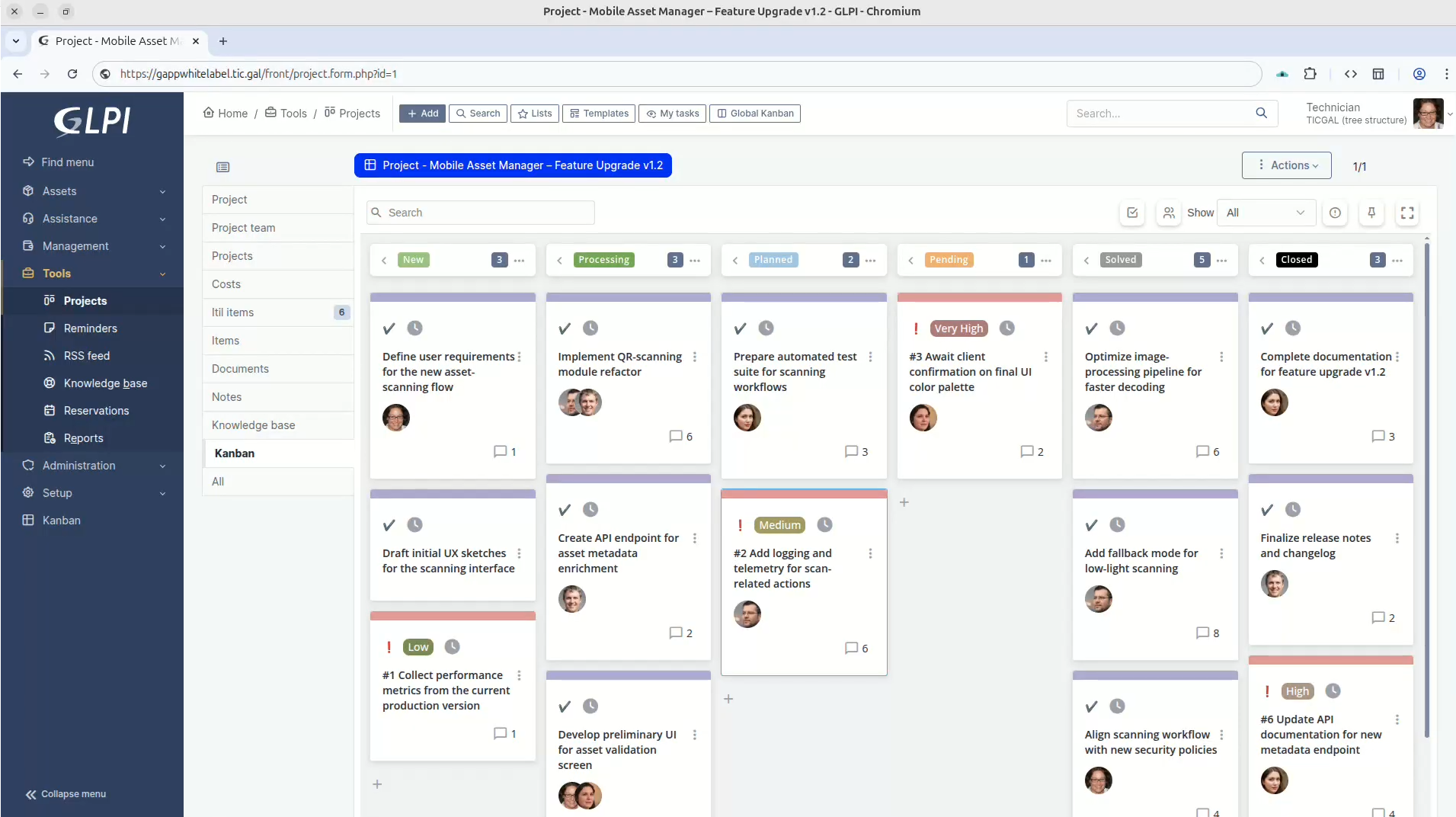Click the alert info icon next to Show filter
1456x817 pixels.
tap(1335, 213)
